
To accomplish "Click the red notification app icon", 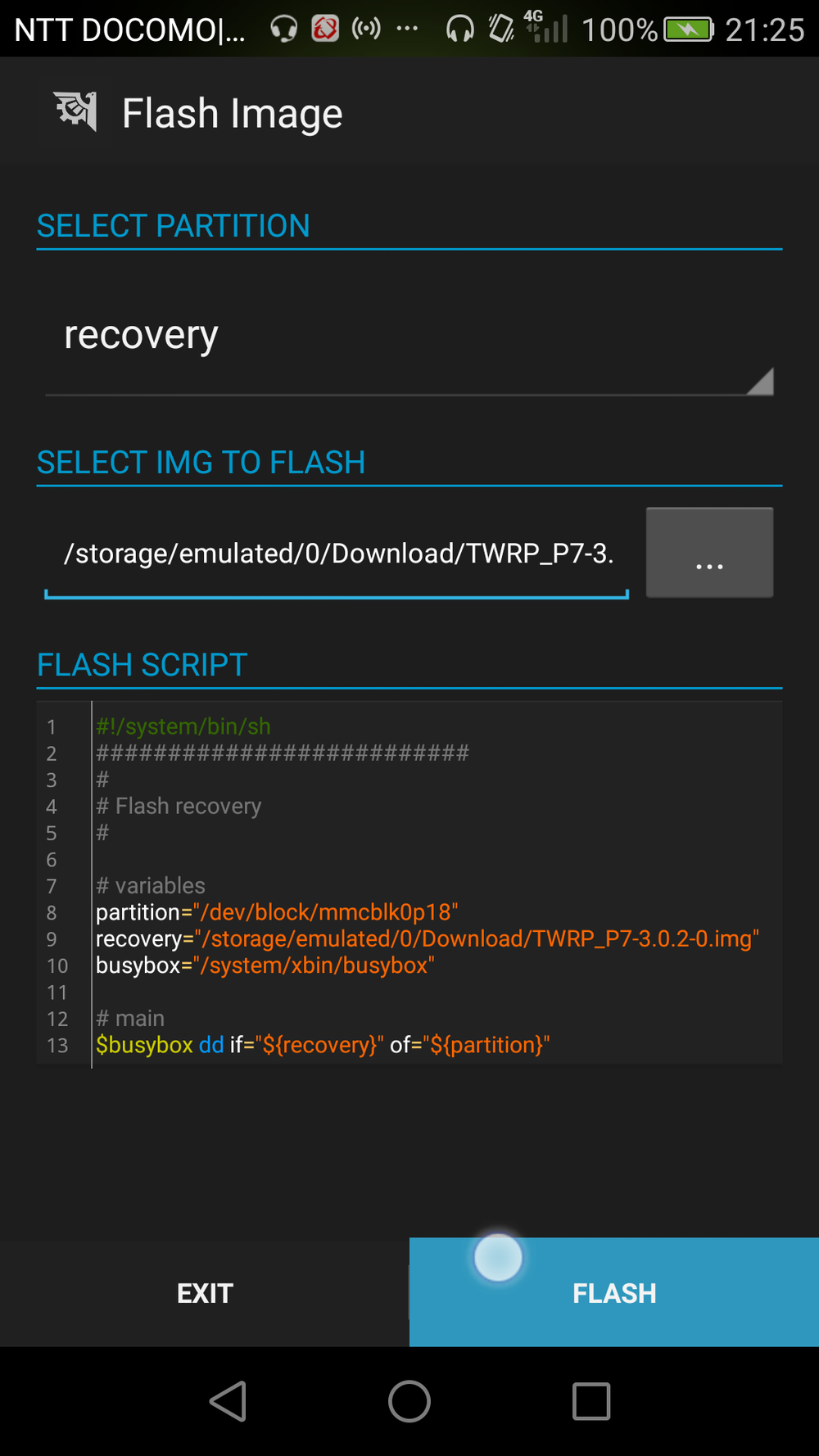I will 325,29.
